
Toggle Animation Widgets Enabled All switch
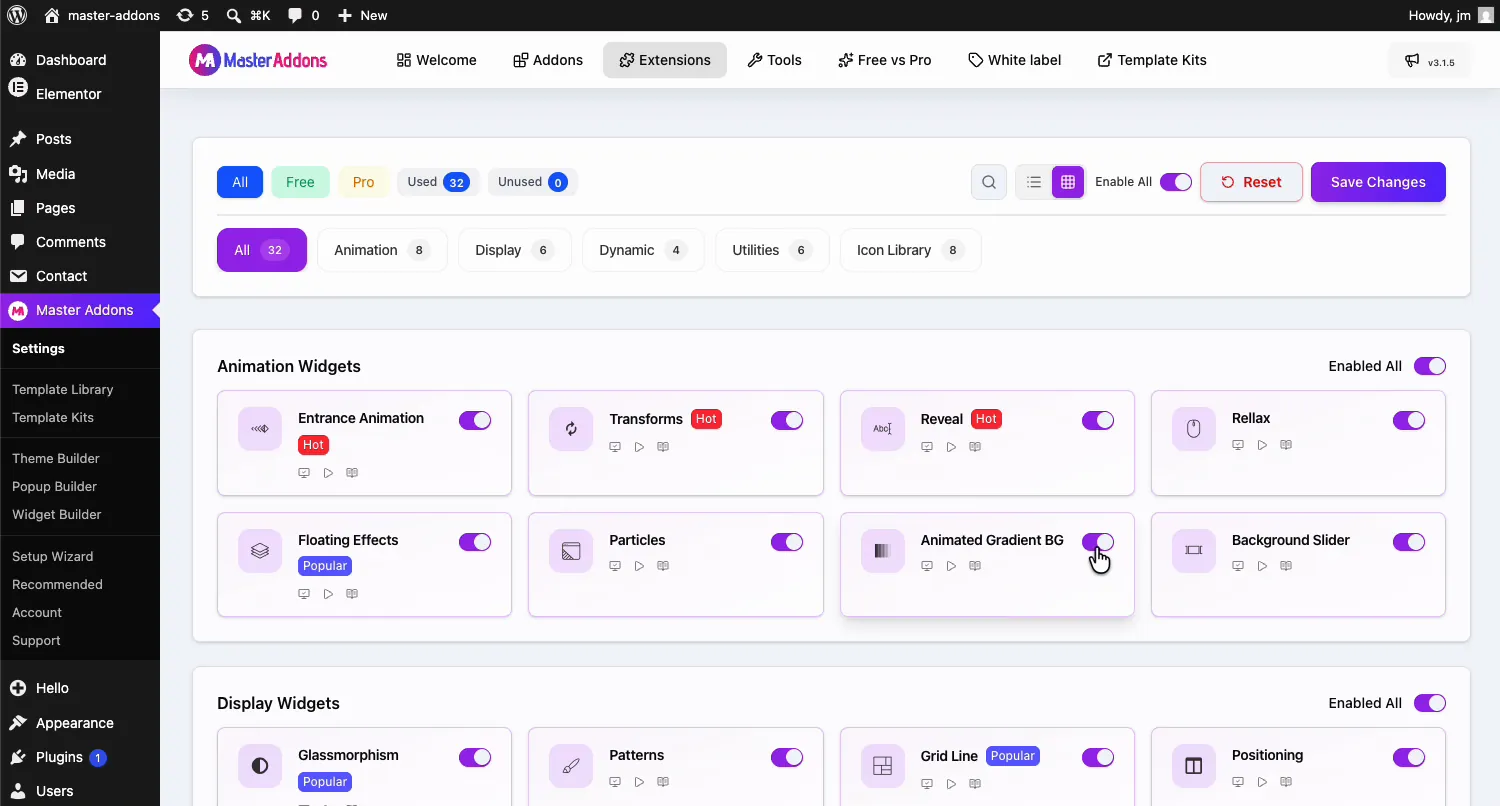[1430, 366]
